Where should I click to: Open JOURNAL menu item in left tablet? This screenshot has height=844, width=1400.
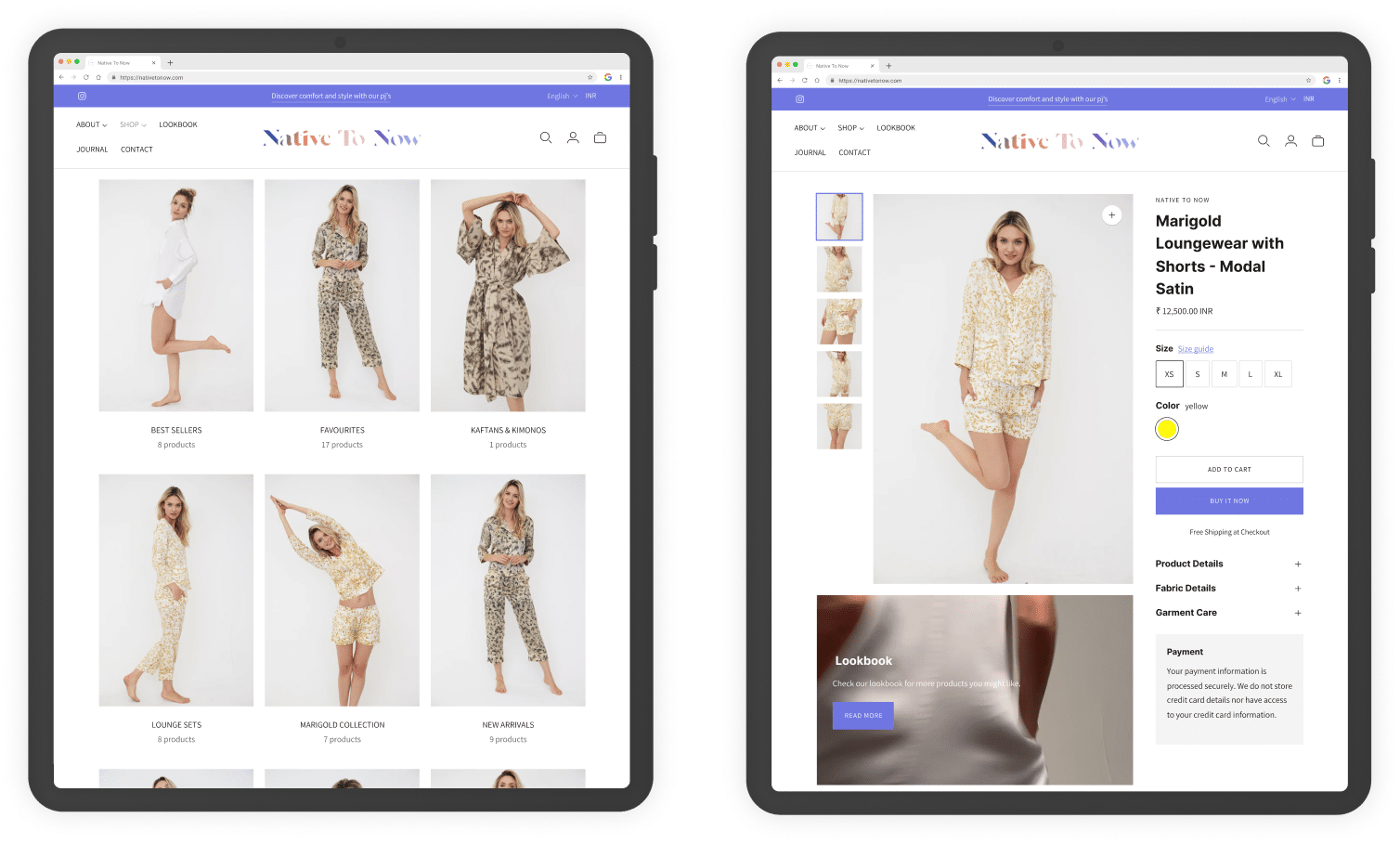point(92,149)
